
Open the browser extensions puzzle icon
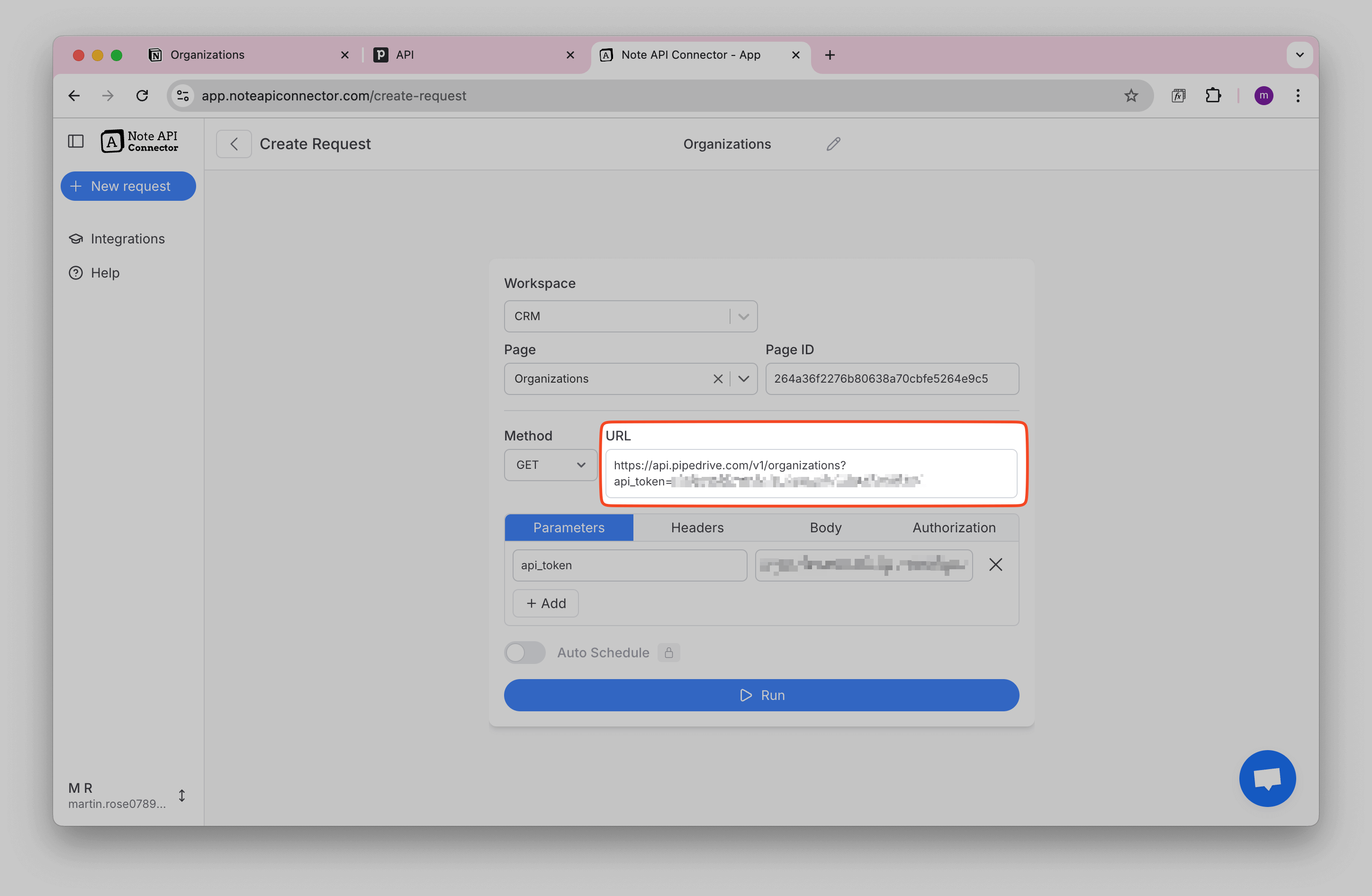point(1213,96)
